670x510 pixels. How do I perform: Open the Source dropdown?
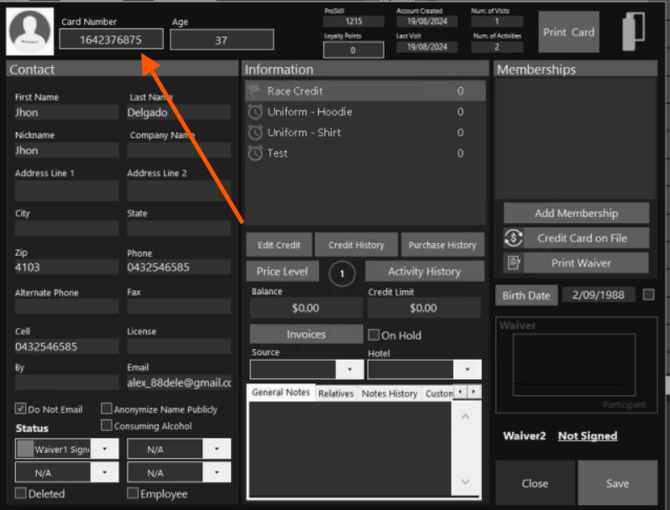[x=349, y=370]
